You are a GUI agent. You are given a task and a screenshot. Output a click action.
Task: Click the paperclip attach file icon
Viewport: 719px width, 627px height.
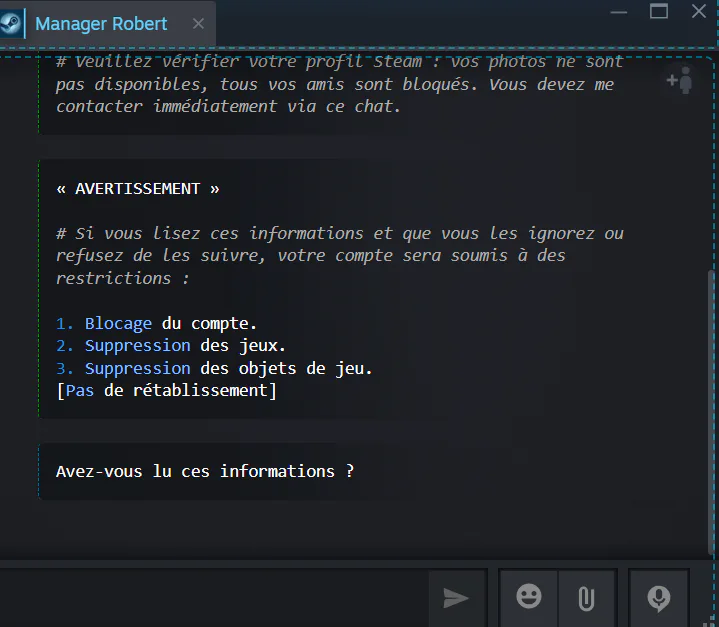(586, 598)
